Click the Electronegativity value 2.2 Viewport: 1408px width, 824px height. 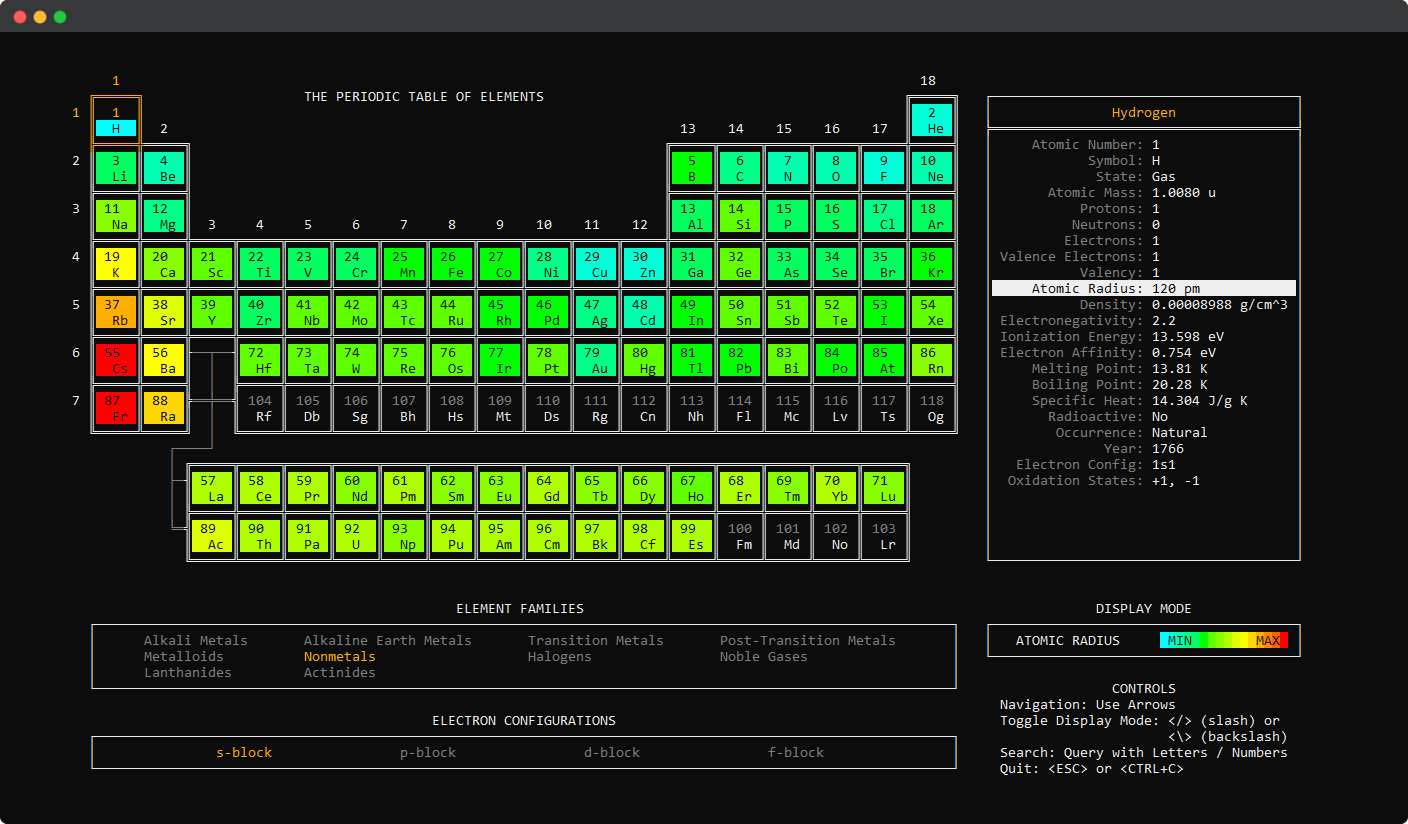coord(1164,320)
